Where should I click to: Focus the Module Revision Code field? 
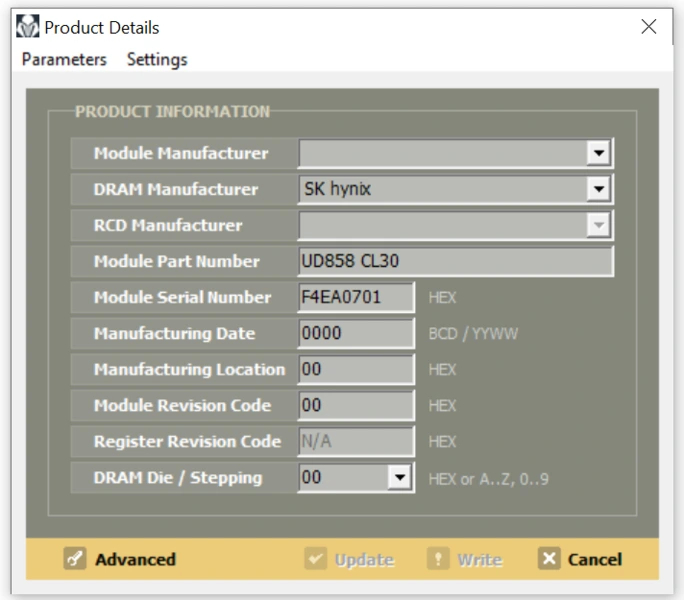click(355, 406)
